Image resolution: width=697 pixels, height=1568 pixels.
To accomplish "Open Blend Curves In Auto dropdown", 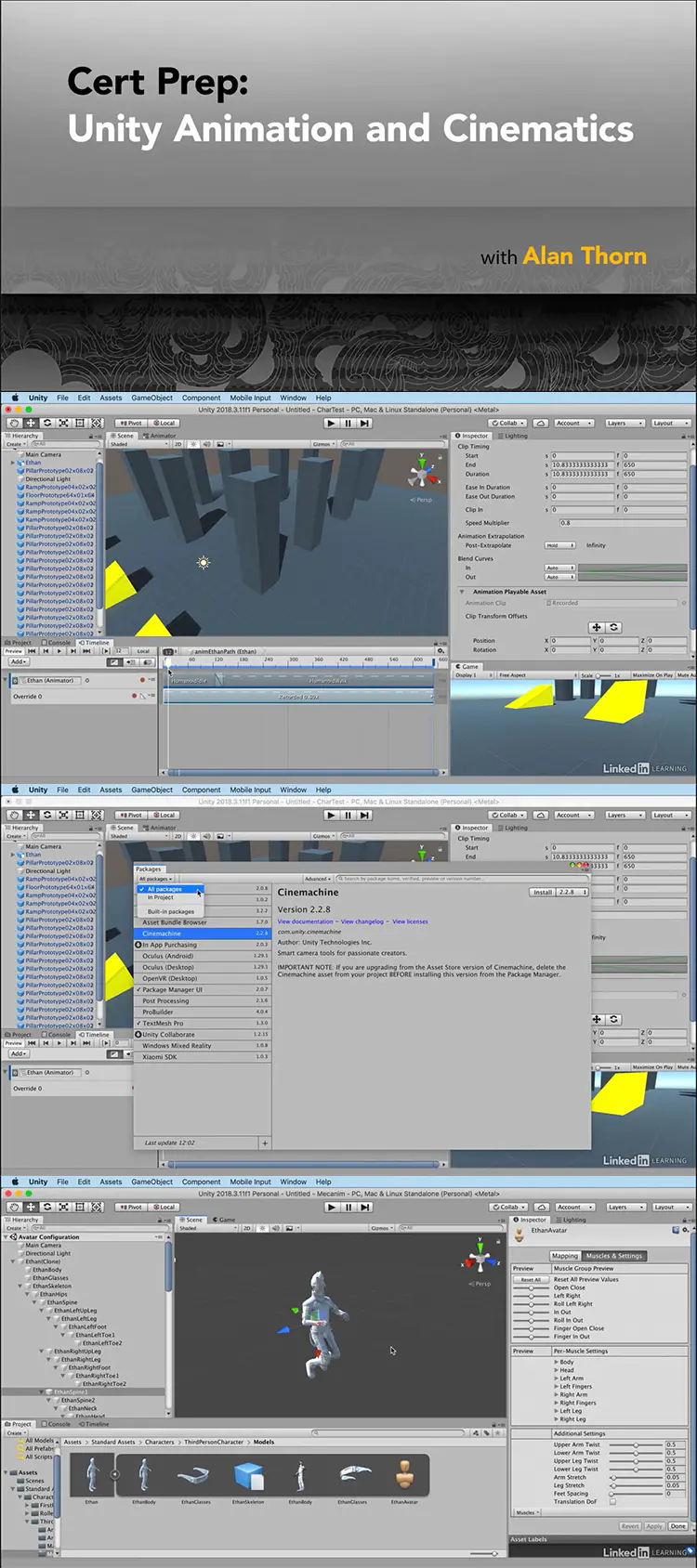I will coord(559,568).
